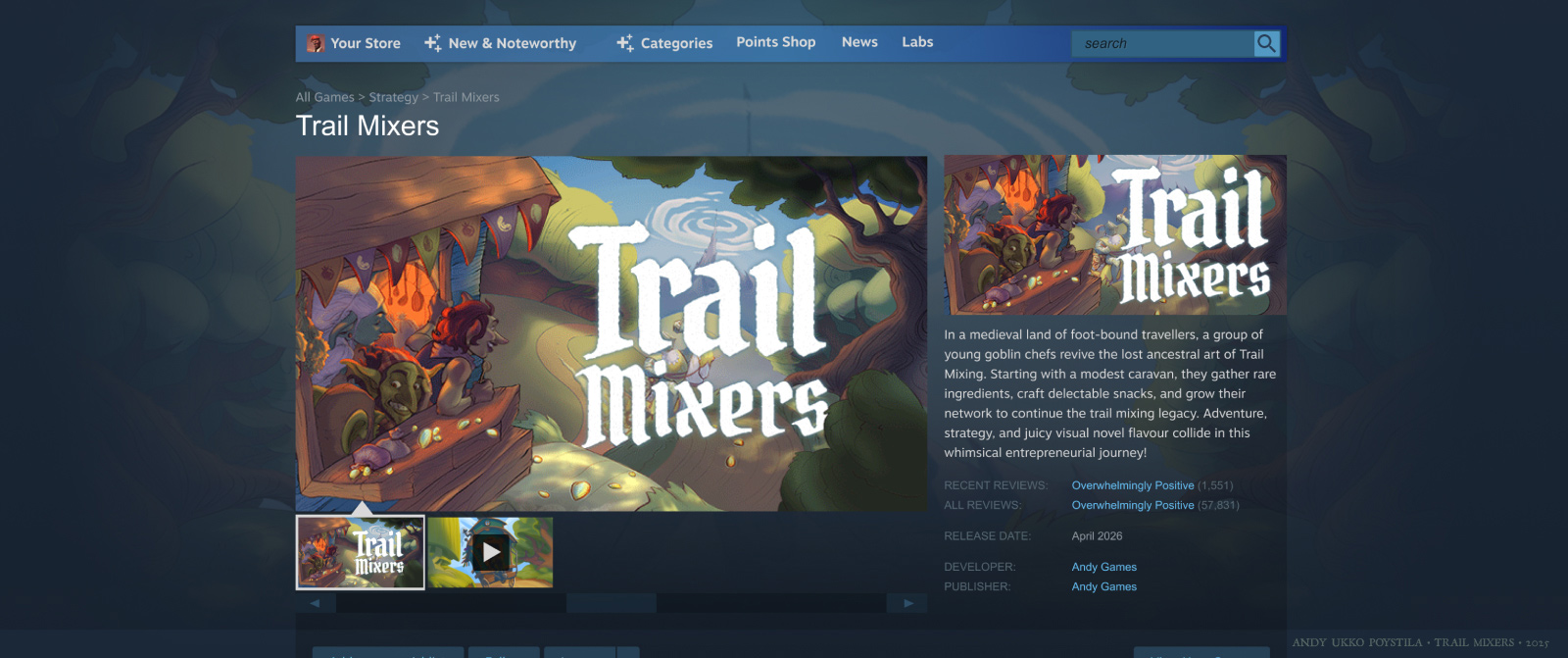The image size is (1568, 658).
Task: Open developer Andy Games link
Action: [x=1103, y=567]
